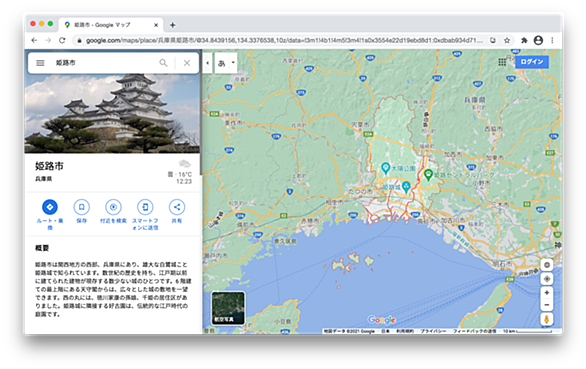This screenshot has height=369, width=586.
Task: Click the Himeji Castle photo
Action: [112, 113]
